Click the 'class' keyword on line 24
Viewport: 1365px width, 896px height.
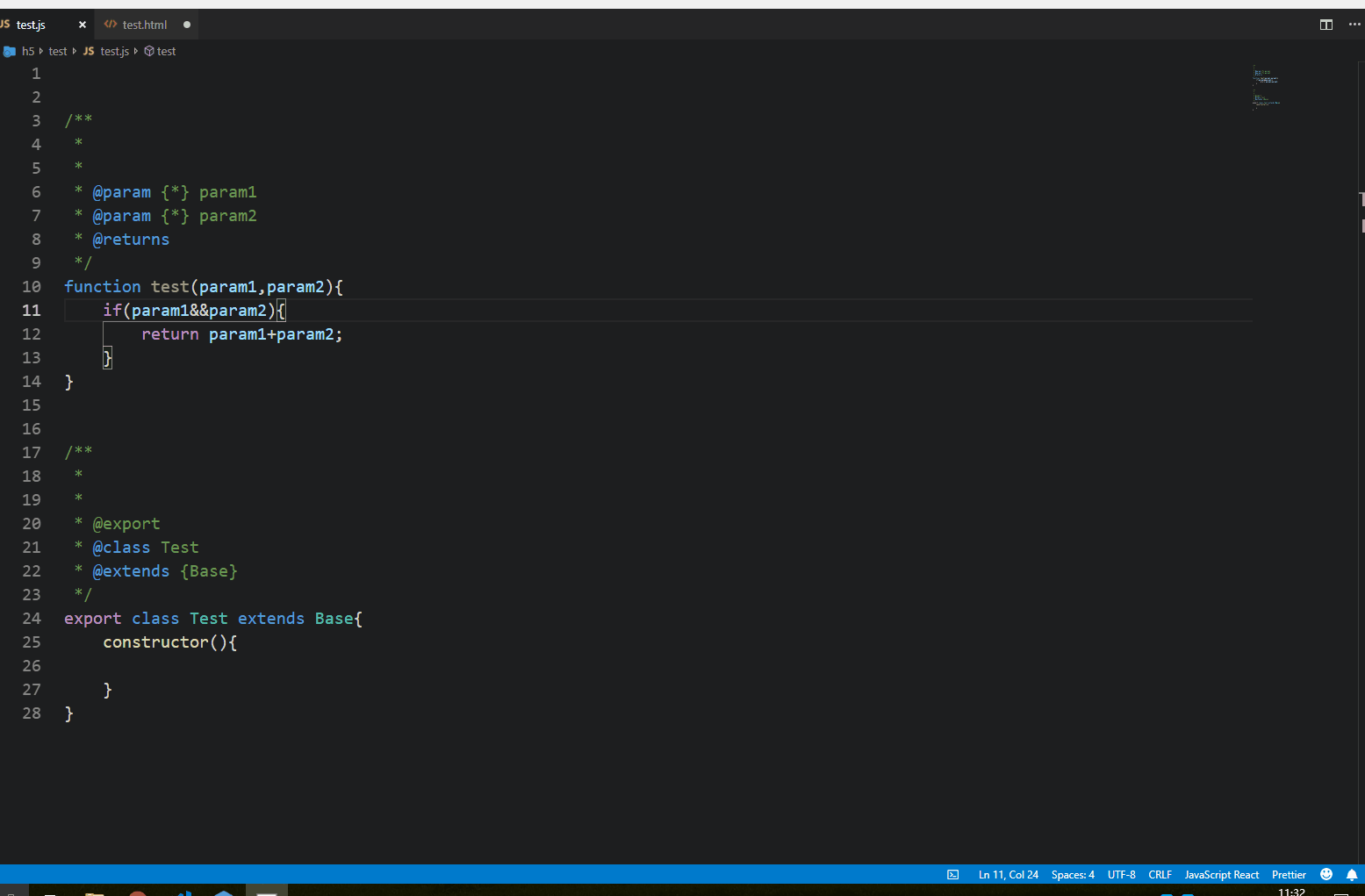pyautogui.click(x=155, y=619)
